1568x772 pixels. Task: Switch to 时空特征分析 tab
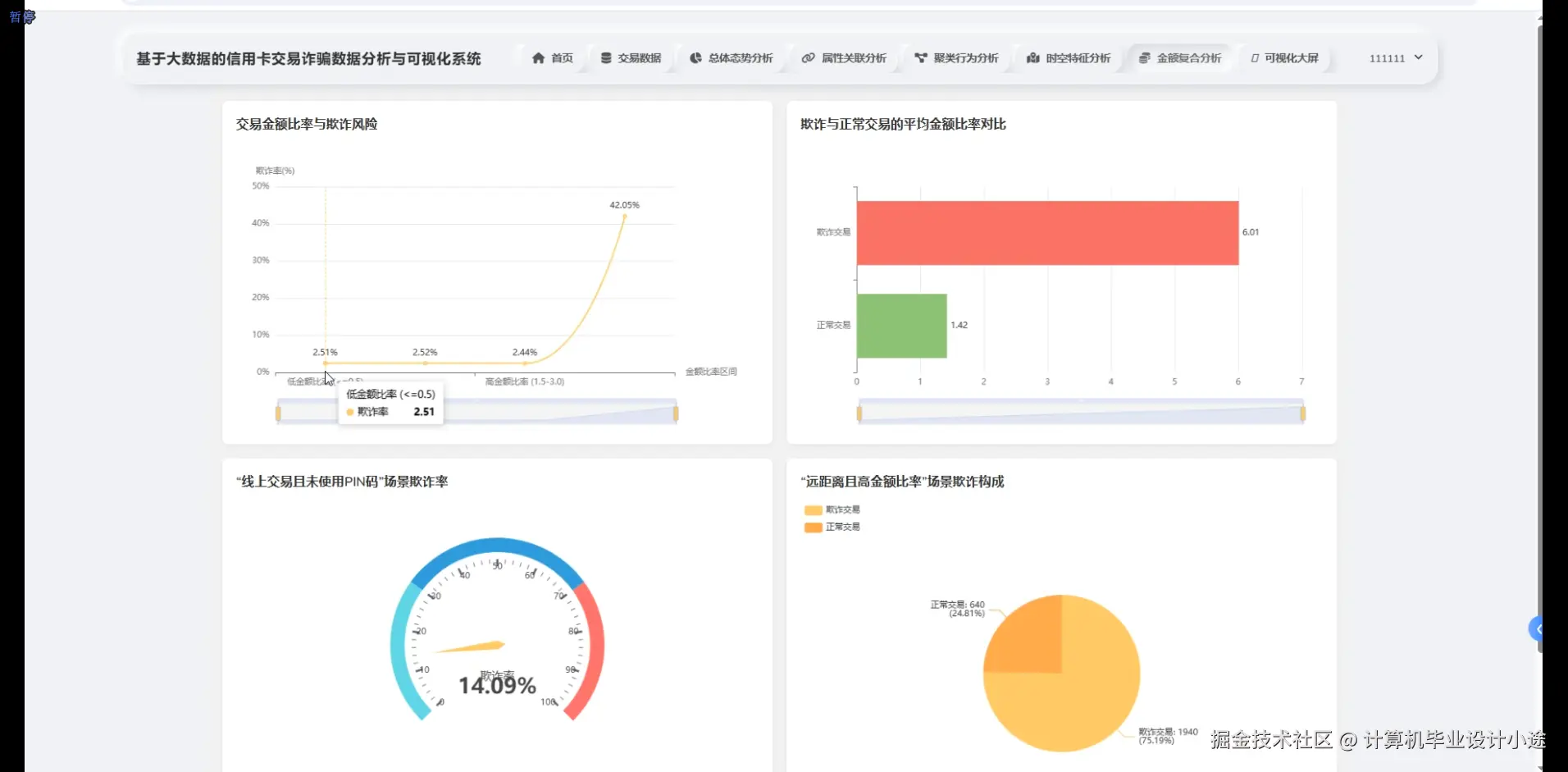pos(1069,58)
